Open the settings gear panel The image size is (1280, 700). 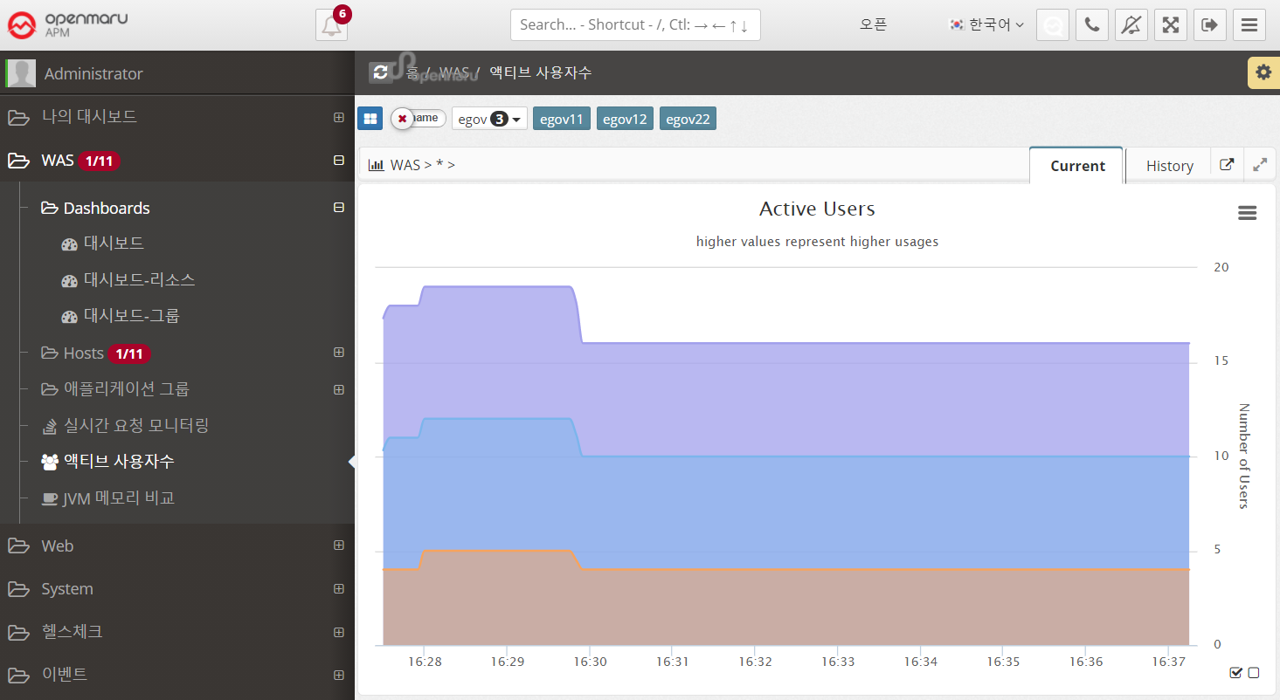(x=1263, y=73)
